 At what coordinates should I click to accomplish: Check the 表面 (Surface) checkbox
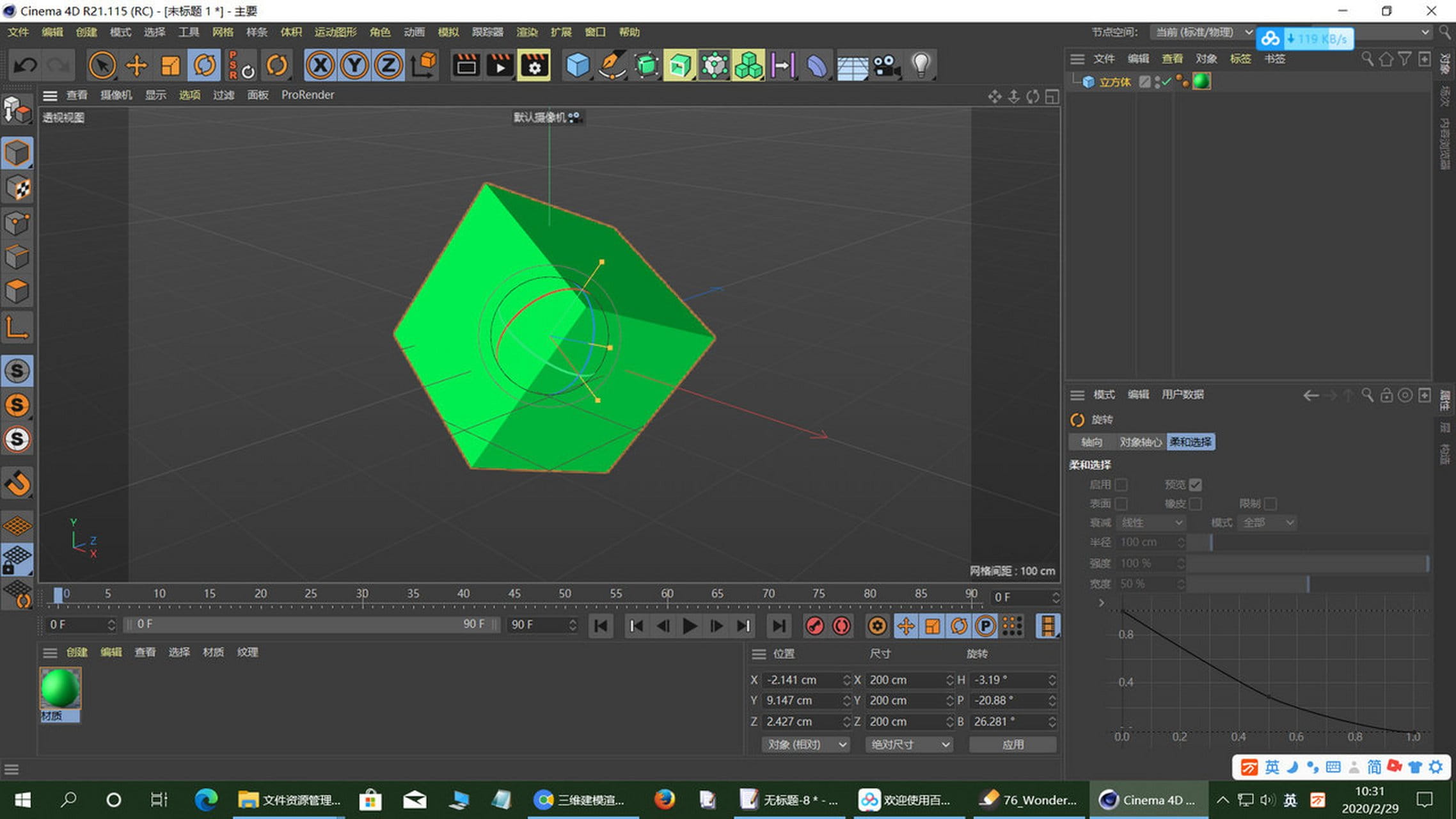1121,504
